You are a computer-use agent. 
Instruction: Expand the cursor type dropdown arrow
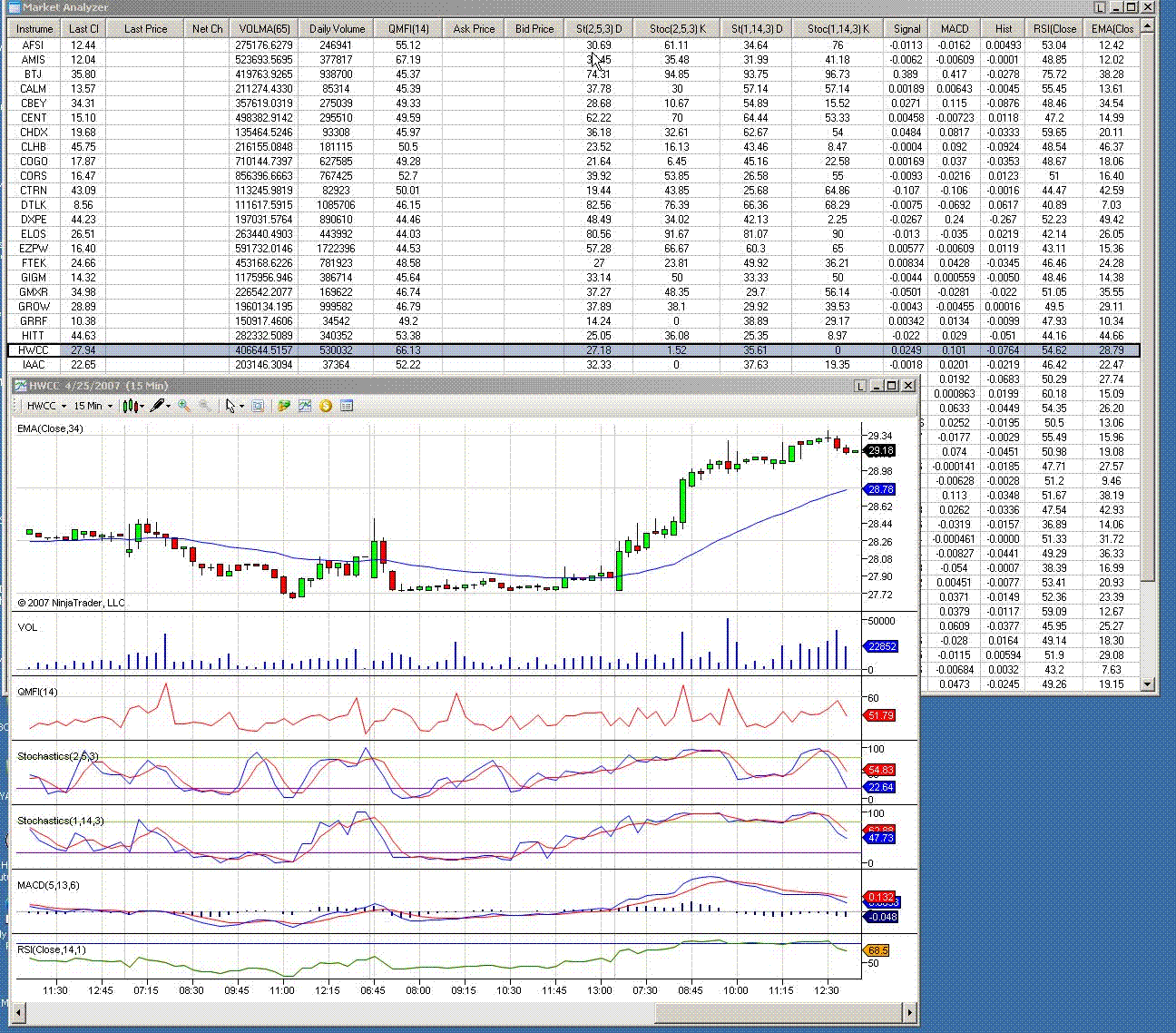[x=241, y=407]
